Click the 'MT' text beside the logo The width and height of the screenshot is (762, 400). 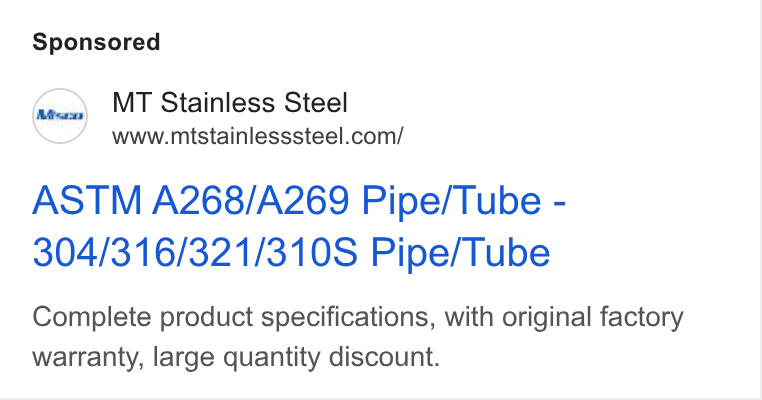[x=132, y=103]
